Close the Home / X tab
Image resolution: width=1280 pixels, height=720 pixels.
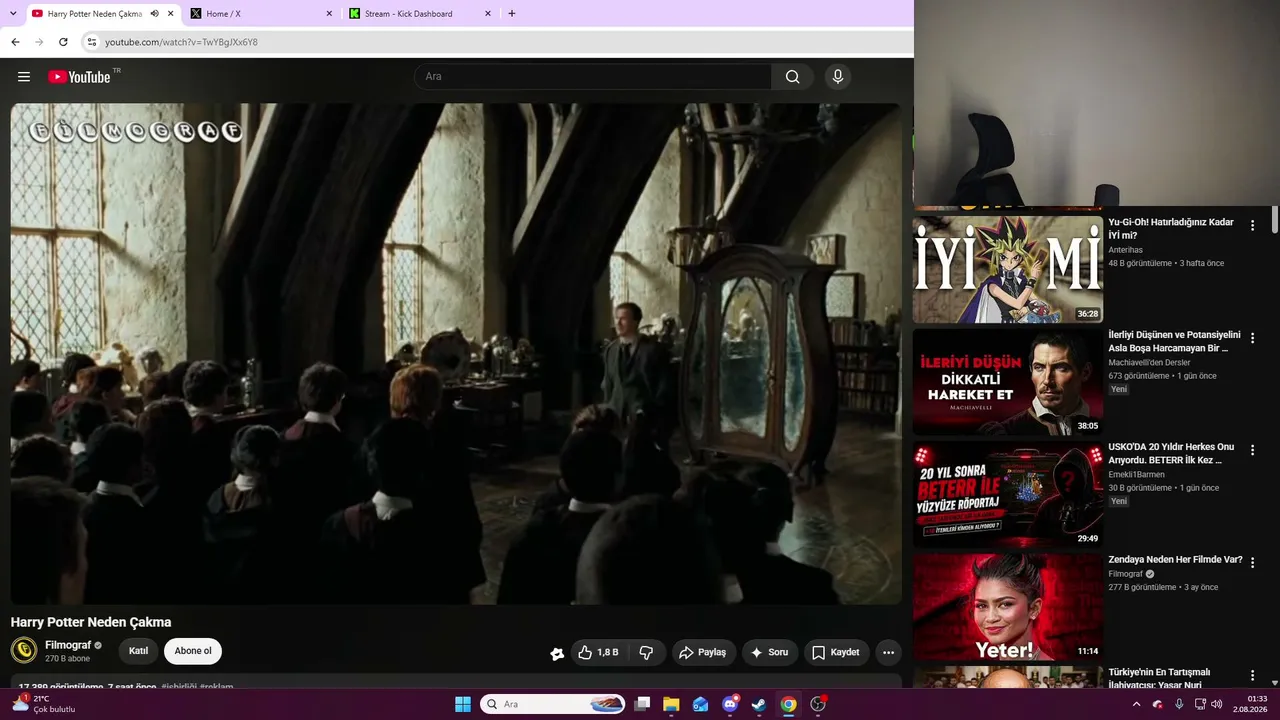[329, 14]
